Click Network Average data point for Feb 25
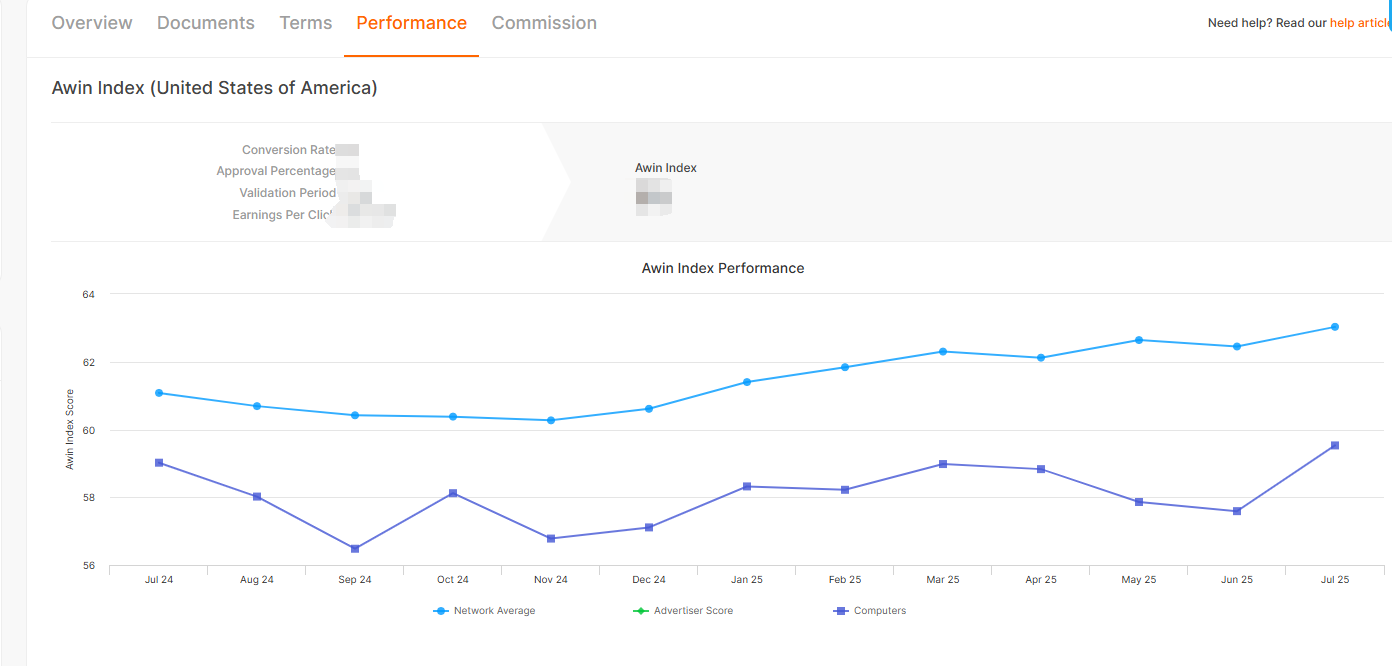 point(845,367)
